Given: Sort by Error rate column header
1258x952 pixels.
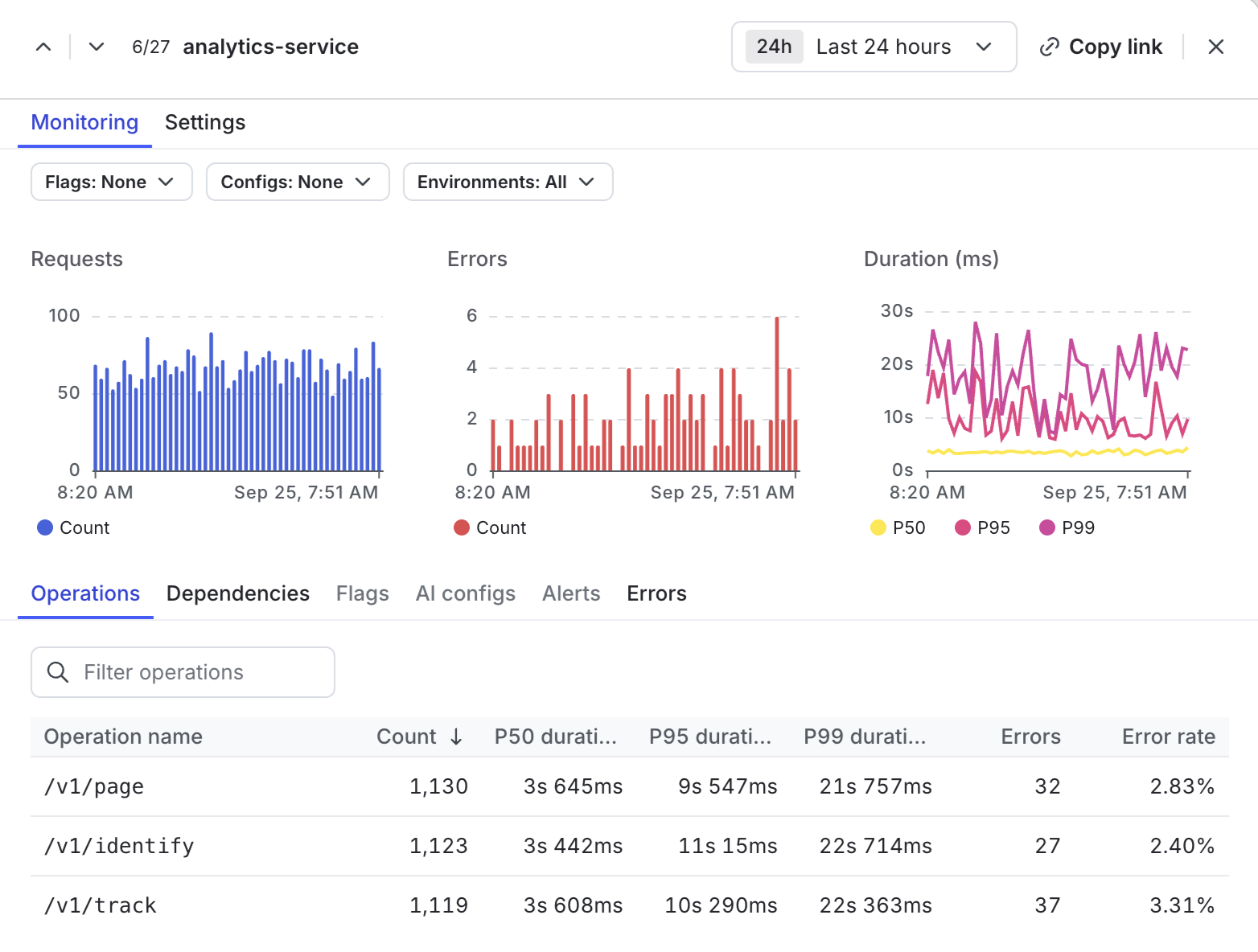Looking at the screenshot, I should (1169, 737).
